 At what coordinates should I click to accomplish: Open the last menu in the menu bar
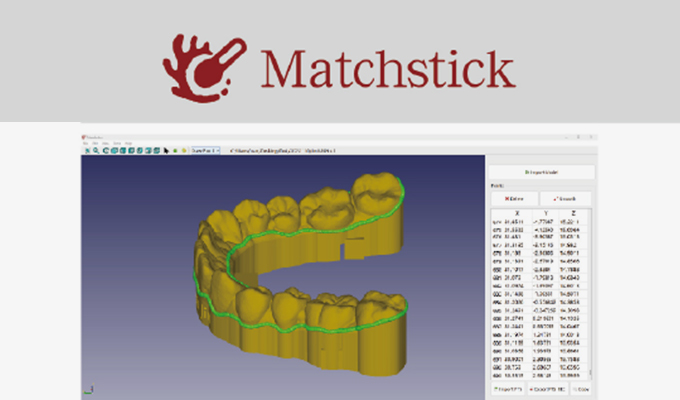[x=128, y=143]
